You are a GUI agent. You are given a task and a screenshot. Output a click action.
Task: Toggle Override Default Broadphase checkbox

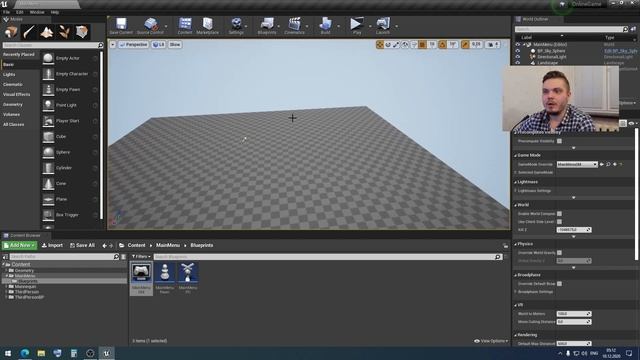click(559, 284)
